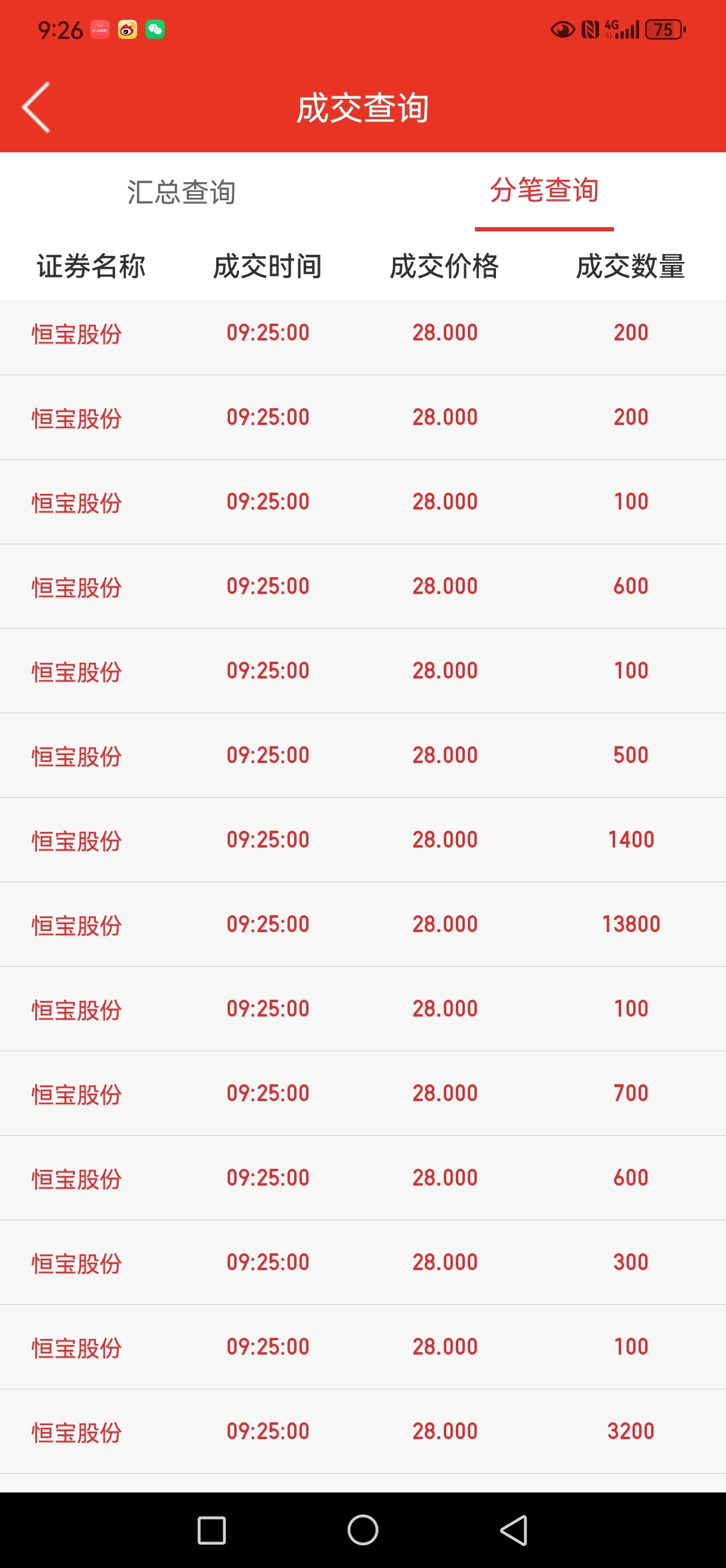726x1568 pixels.
Task: Tap the 成交价格 column header
Action: click(445, 267)
